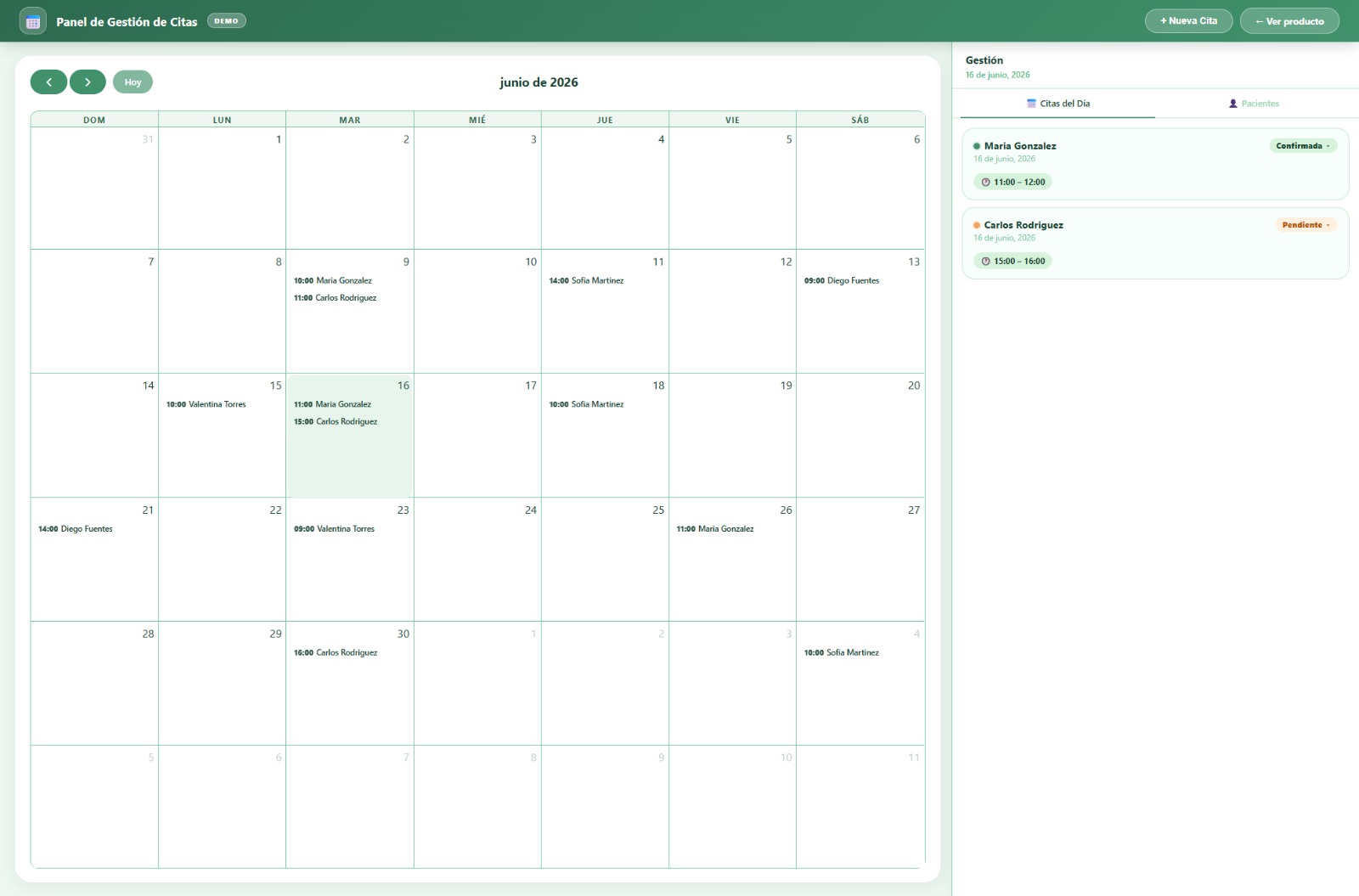Click Ver producto button

tap(1289, 21)
